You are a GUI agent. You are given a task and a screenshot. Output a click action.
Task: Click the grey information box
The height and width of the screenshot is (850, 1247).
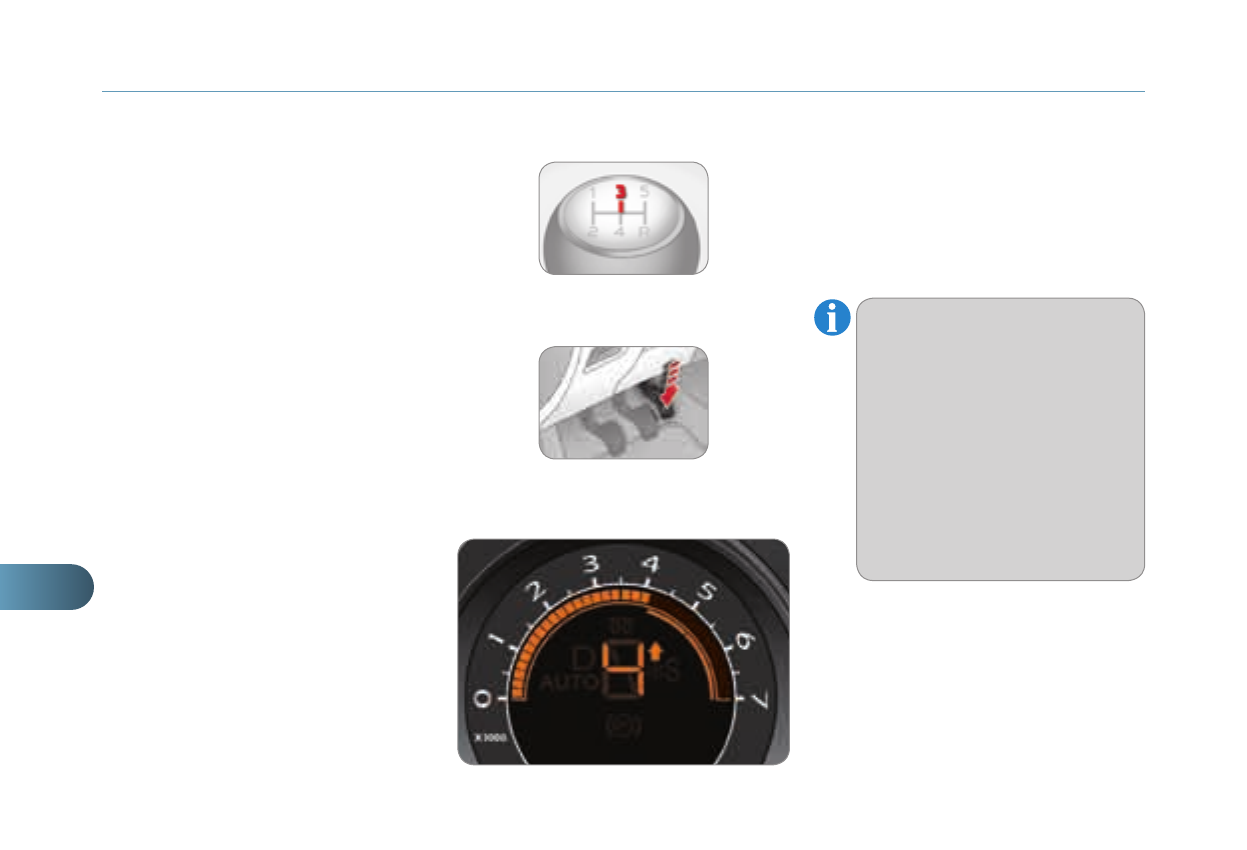(x=1000, y=439)
